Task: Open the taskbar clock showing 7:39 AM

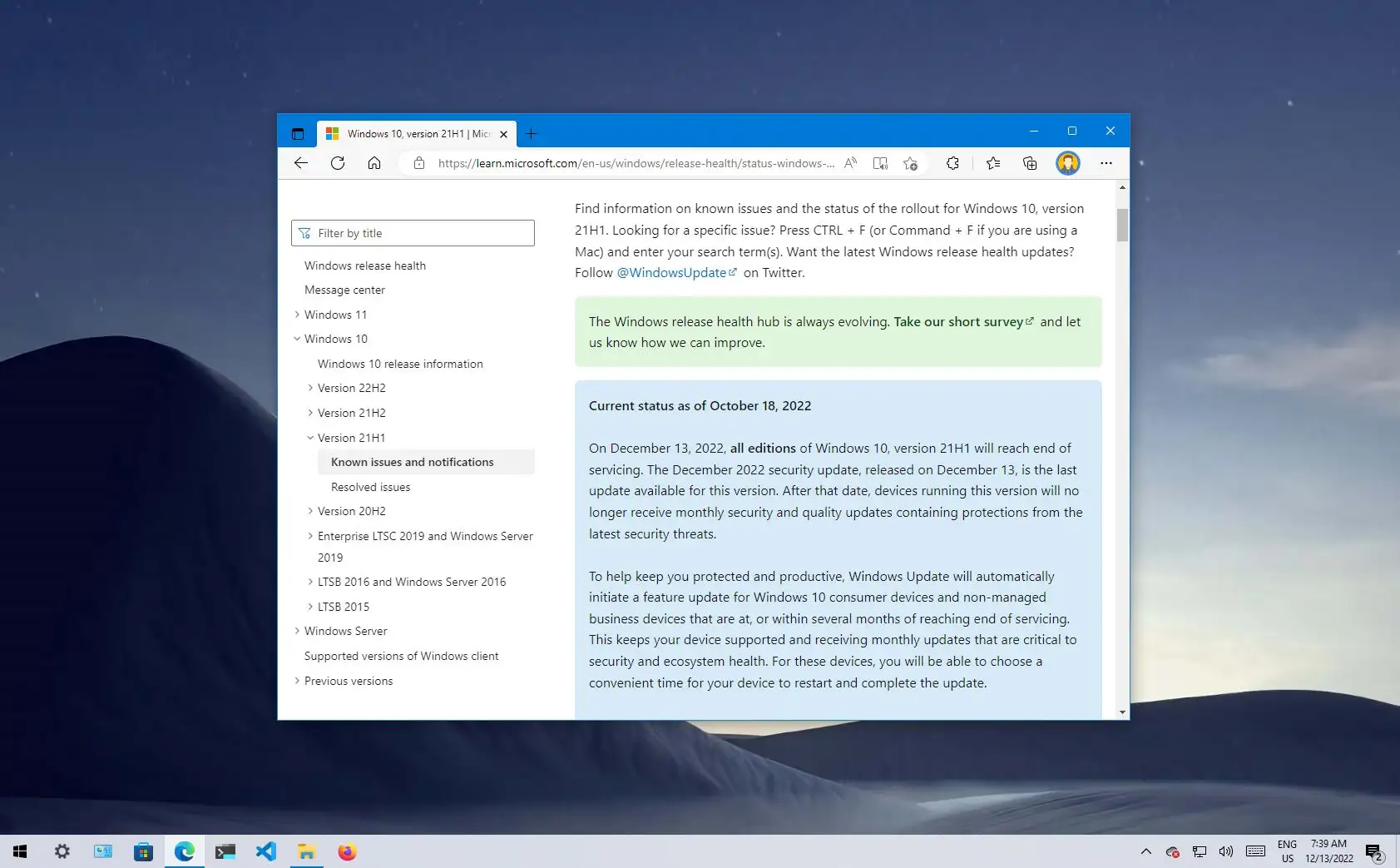Action: tap(1329, 851)
